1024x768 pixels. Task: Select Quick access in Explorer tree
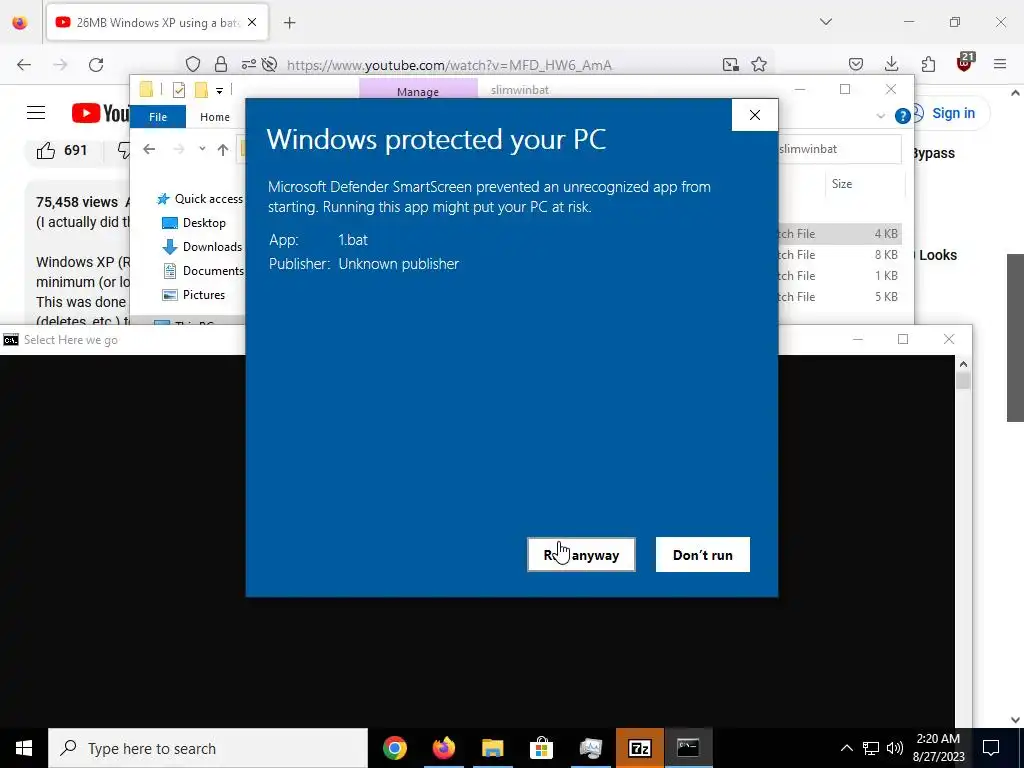point(200,199)
